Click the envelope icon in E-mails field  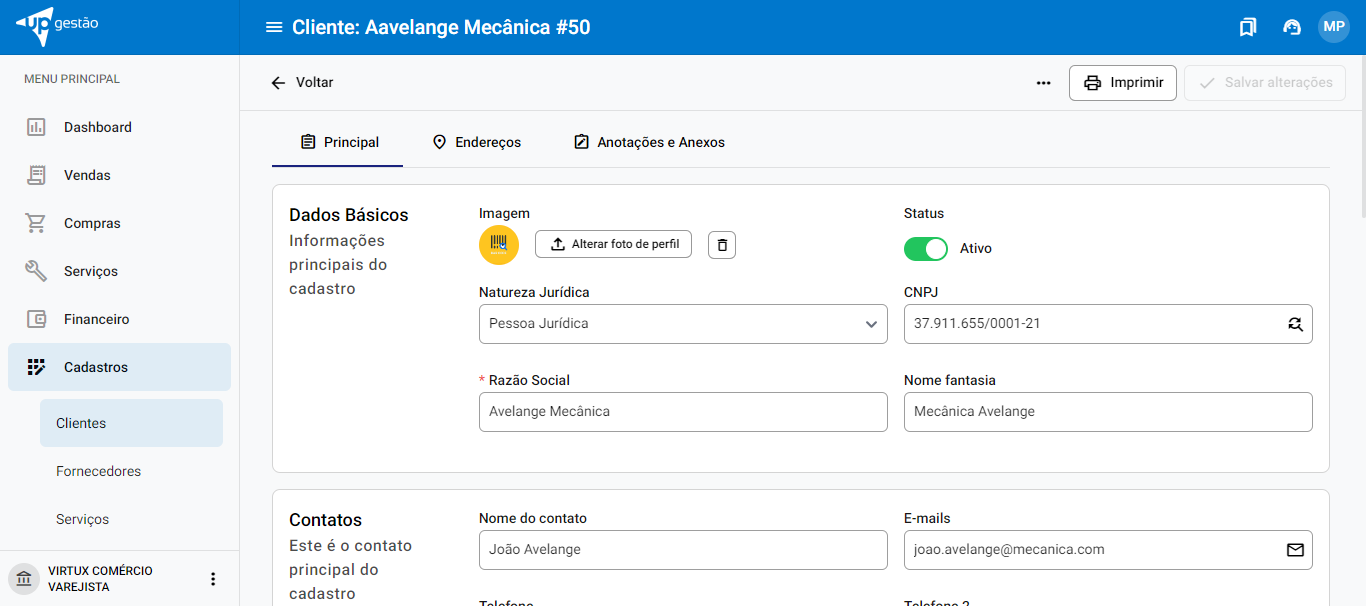click(x=1295, y=550)
